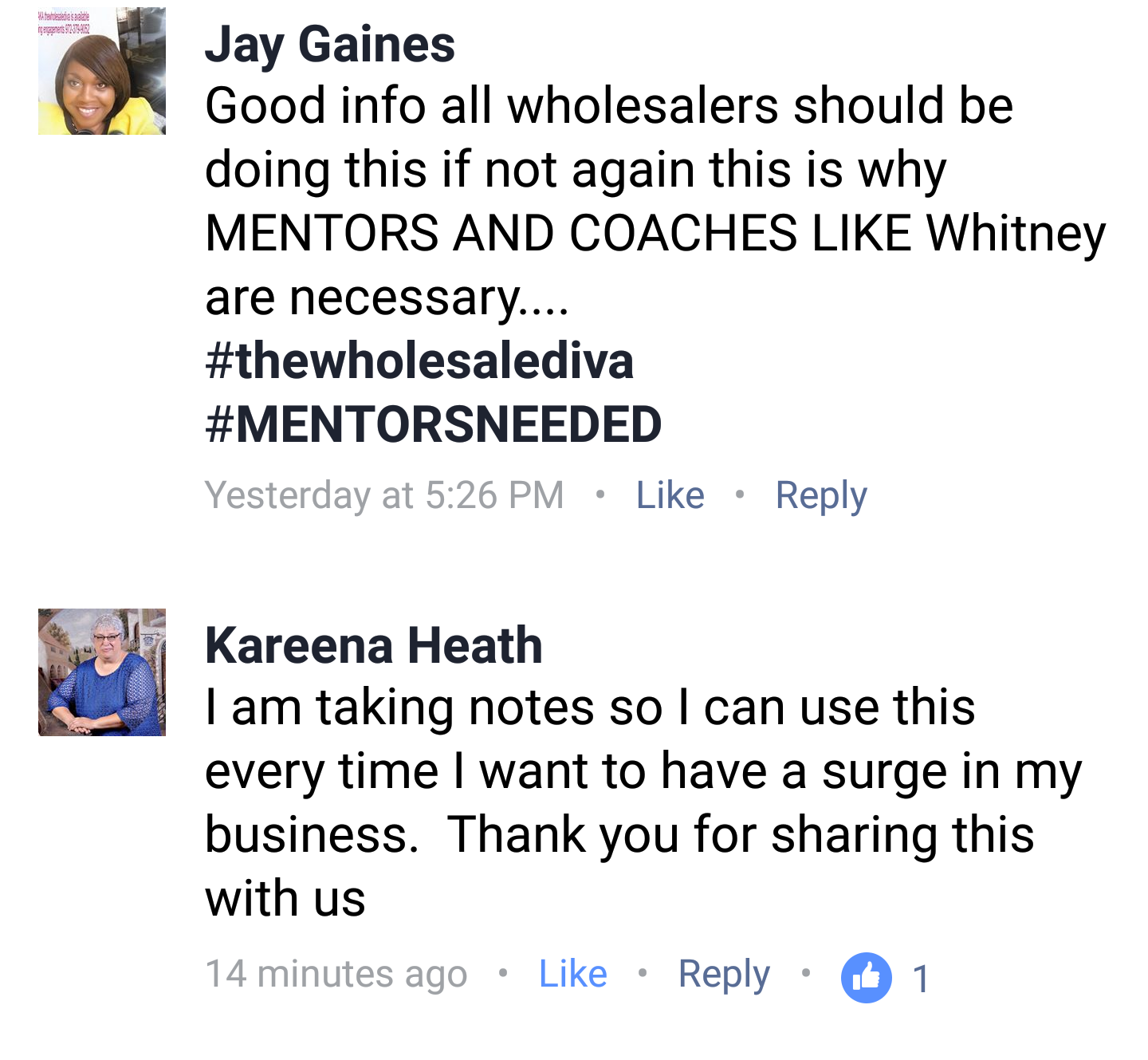Click the blue thumbs-up reaction icon
This screenshot has height=1060, width=1148.
coord(867,977)
